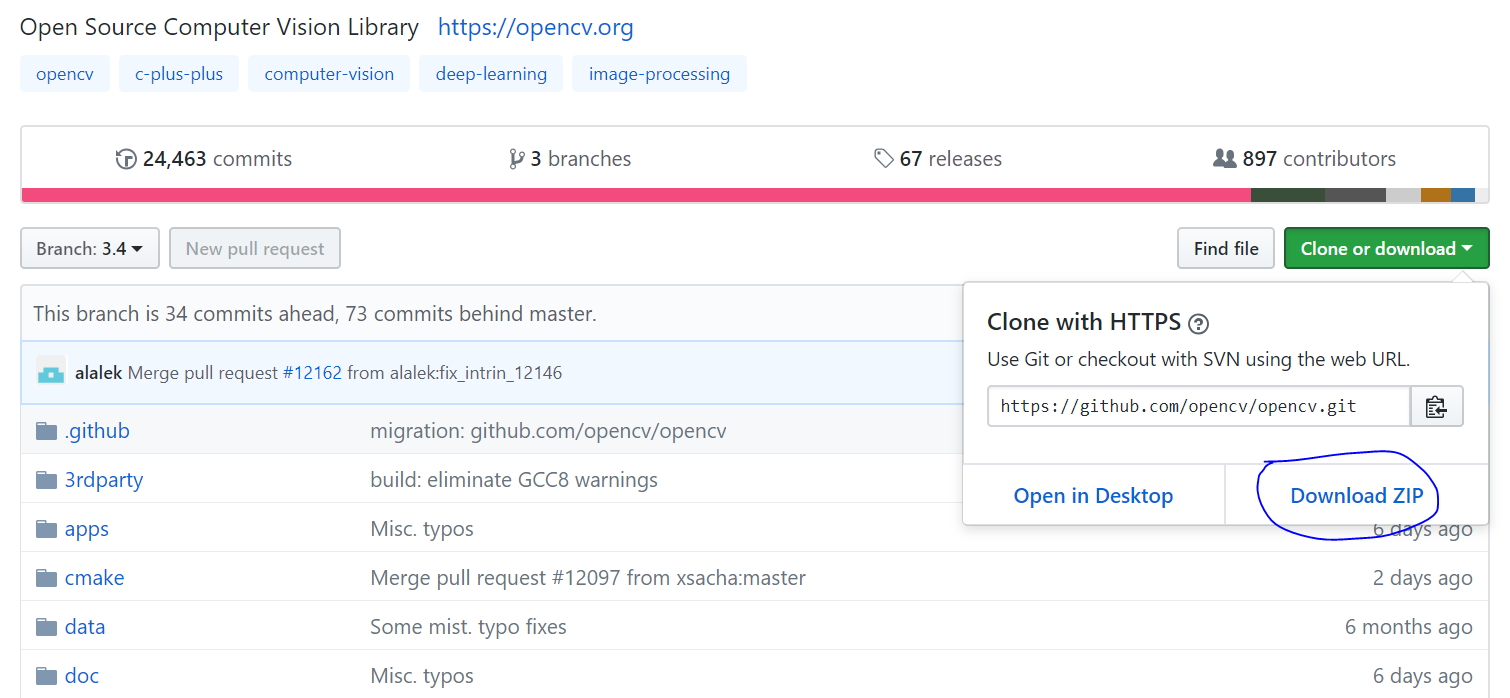Open the .github folder
The image size is (1510, 698).
(x=97, y=431)
